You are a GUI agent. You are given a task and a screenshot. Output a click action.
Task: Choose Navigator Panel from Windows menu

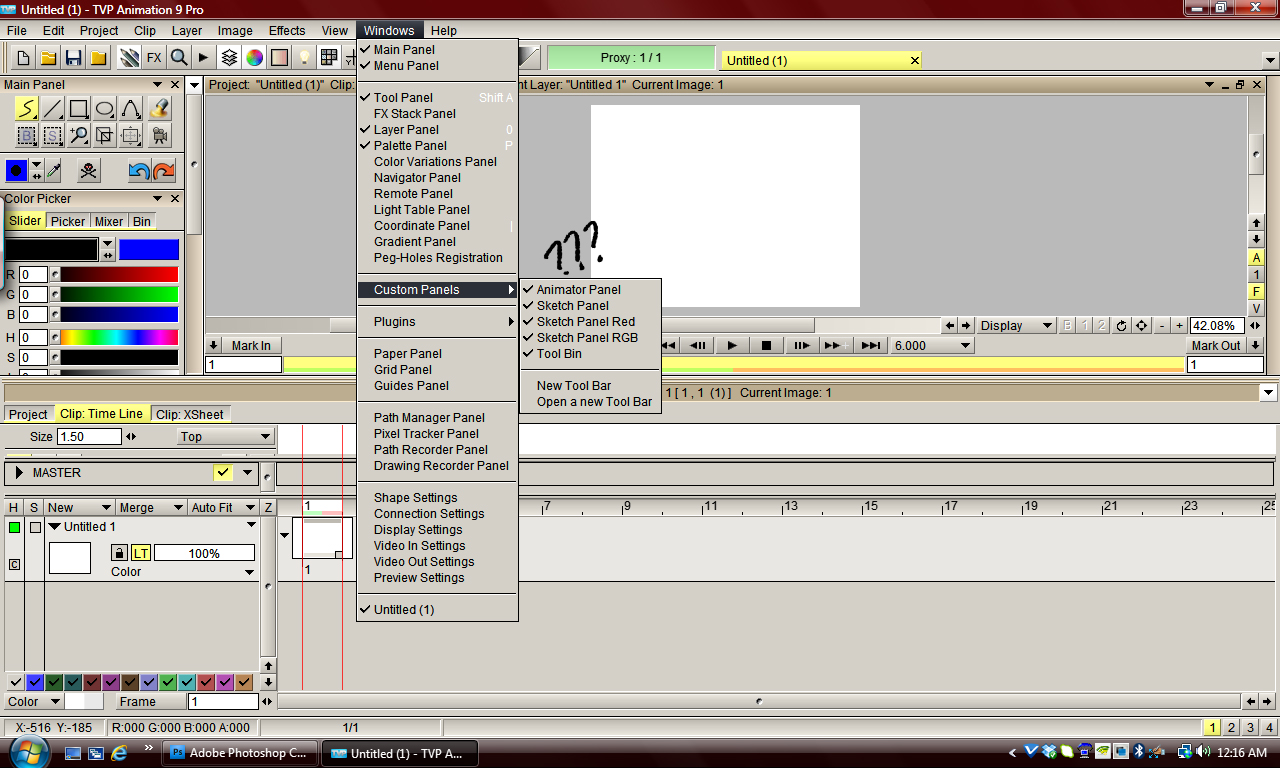click(x=438, y=177)
